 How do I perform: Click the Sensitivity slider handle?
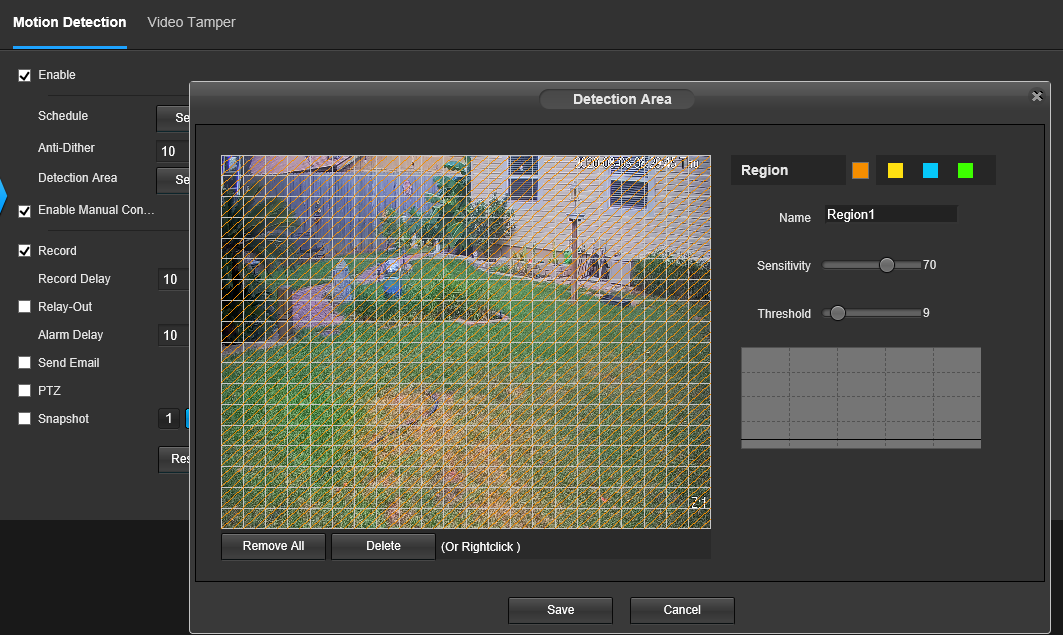(x=887, y=265)
